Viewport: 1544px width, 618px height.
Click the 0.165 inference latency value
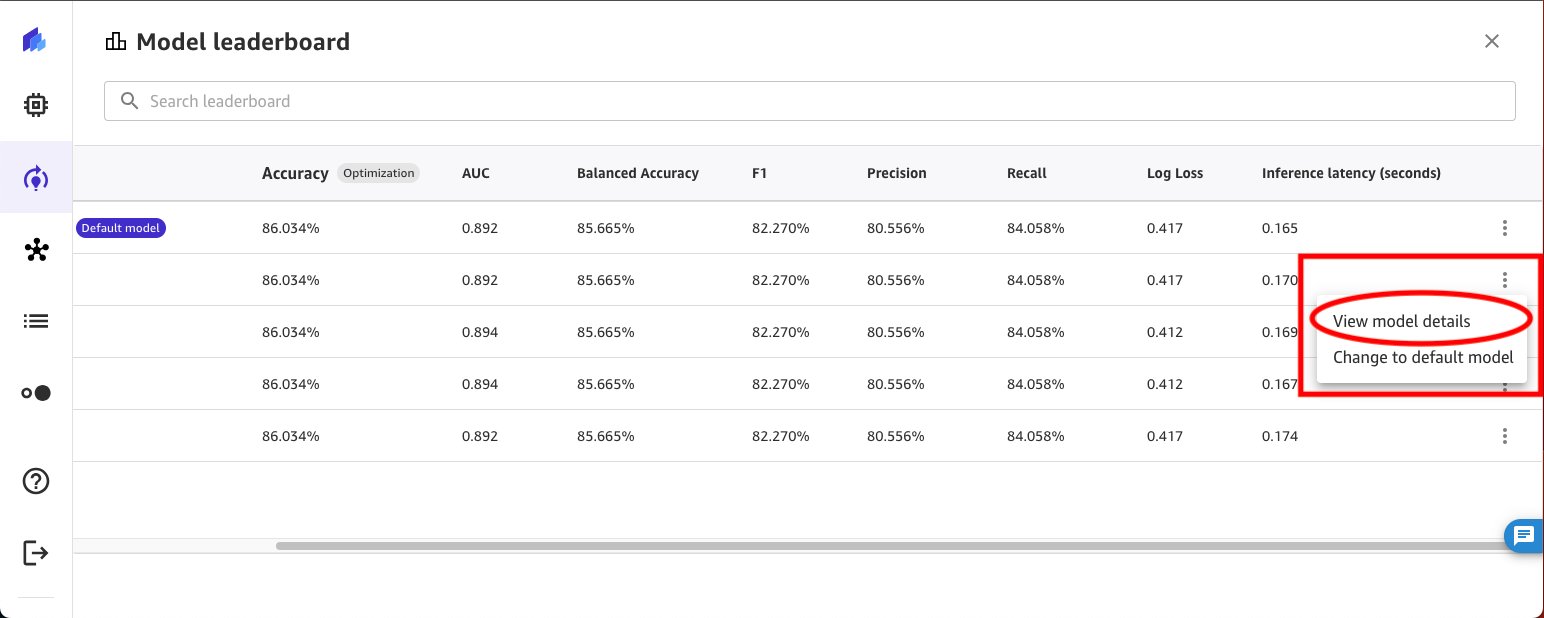pyautogui.click(x=1280, y=228)
